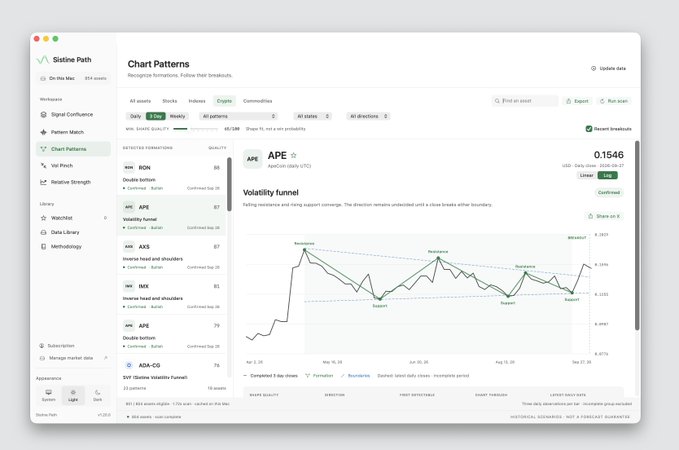
Task: Click the Quality column header
Action: pos(217,148)
